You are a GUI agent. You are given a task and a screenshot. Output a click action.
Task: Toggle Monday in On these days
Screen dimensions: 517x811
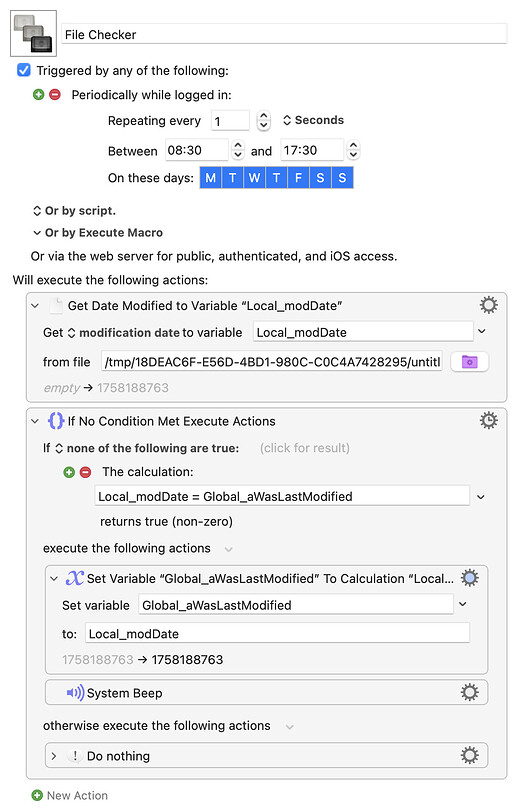pyautogui.click(x=210, y=177)
